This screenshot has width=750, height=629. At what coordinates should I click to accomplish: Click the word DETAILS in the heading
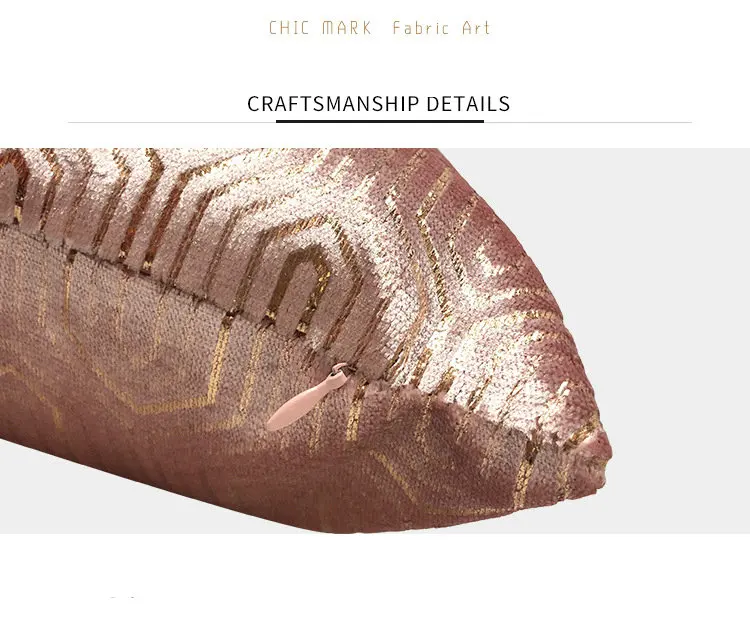coord(468,104)
